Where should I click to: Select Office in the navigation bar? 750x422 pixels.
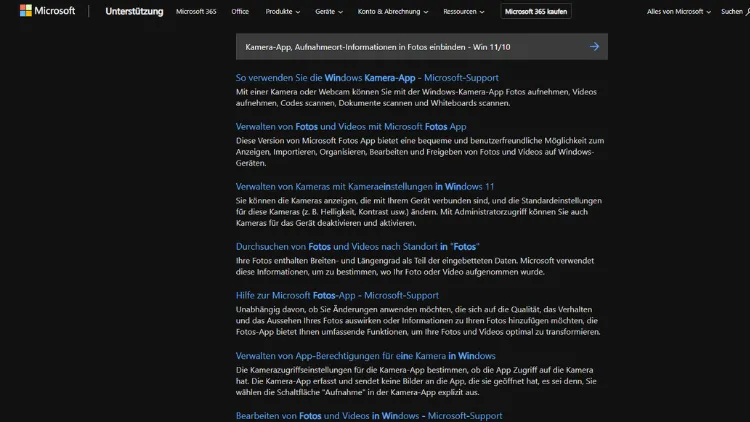[240, 12]
